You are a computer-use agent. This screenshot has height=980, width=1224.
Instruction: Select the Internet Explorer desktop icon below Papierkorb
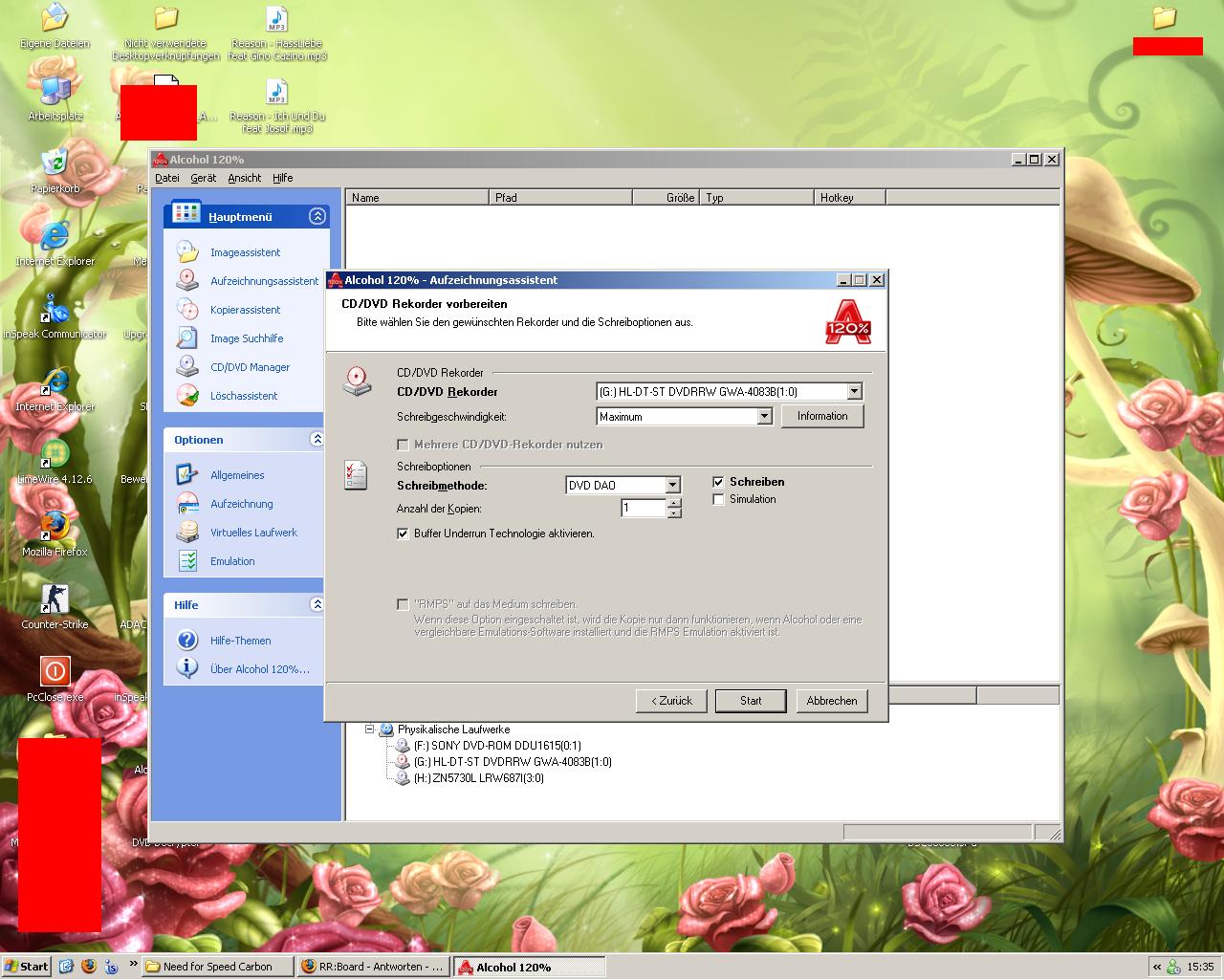coord(55,236)
